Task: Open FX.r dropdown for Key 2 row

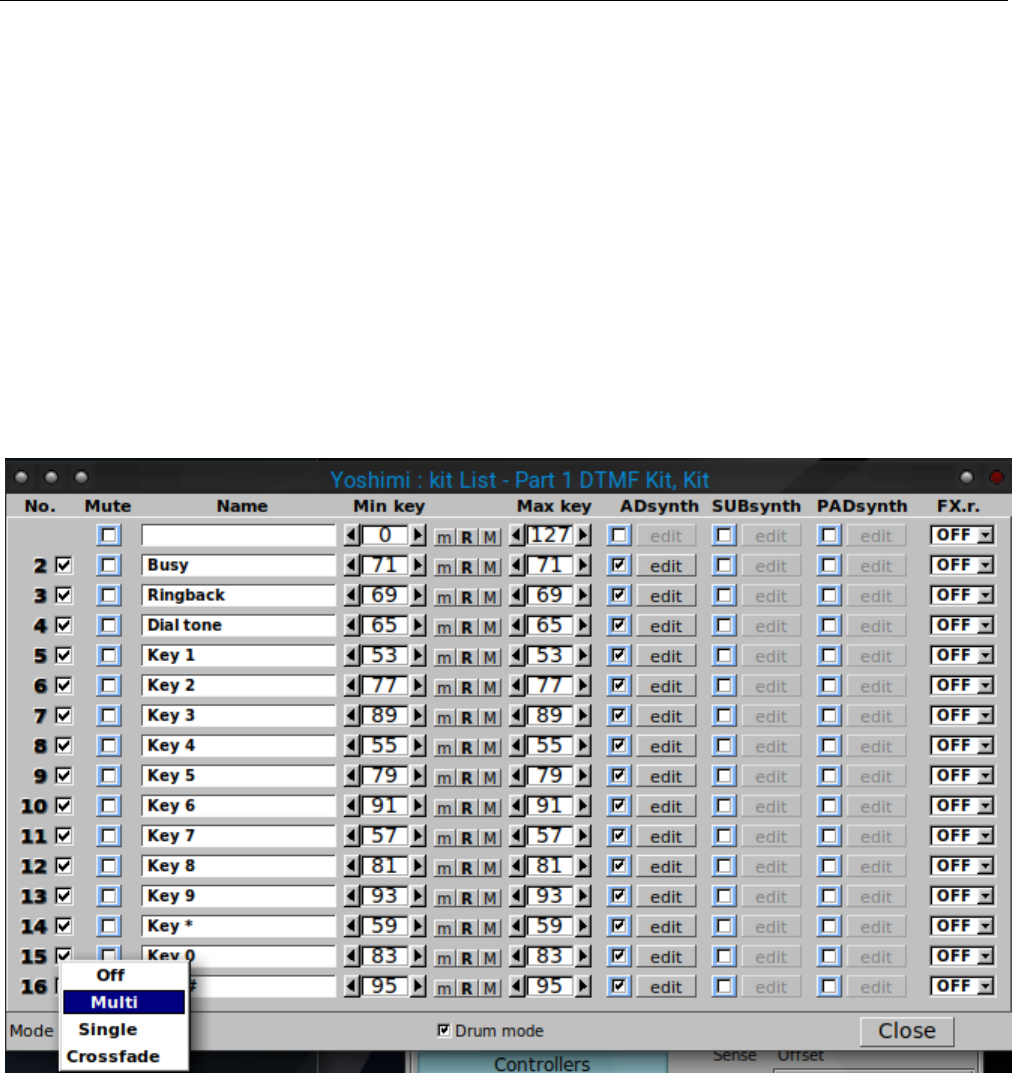Action: pyautogui.click(x=961, y=686)
